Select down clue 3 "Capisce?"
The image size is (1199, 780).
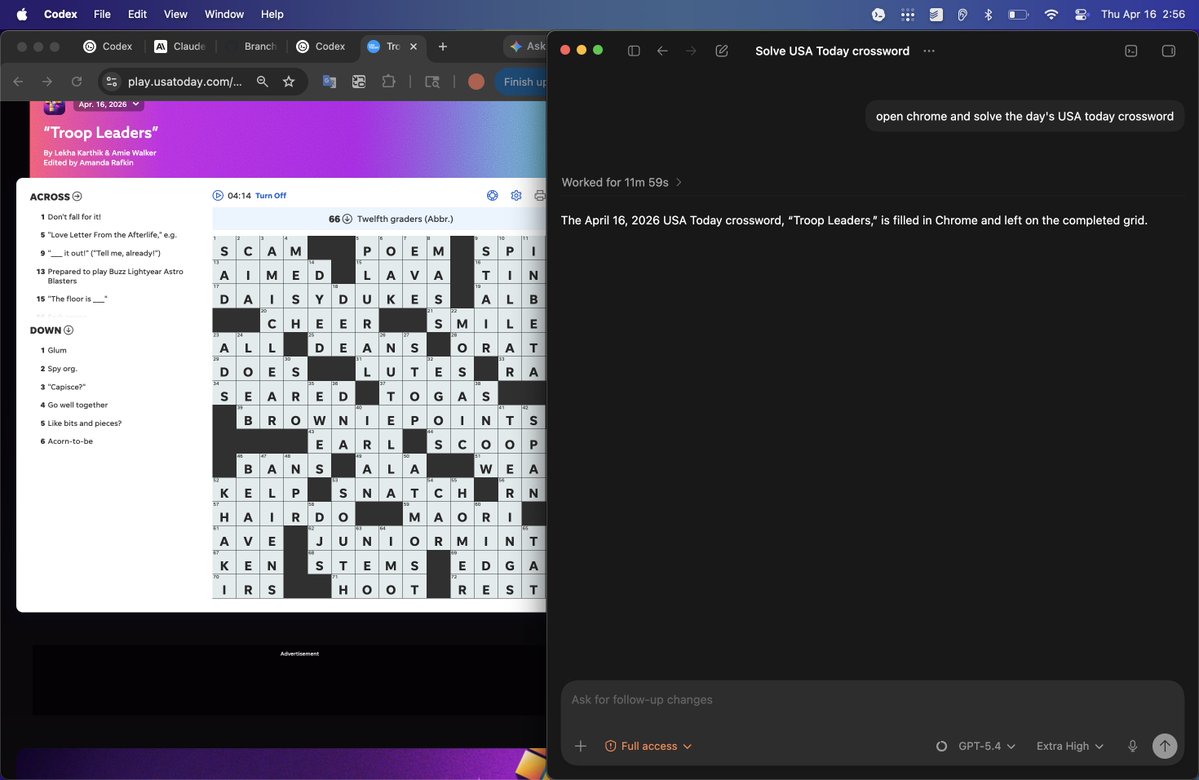click(x=63, y=387)
